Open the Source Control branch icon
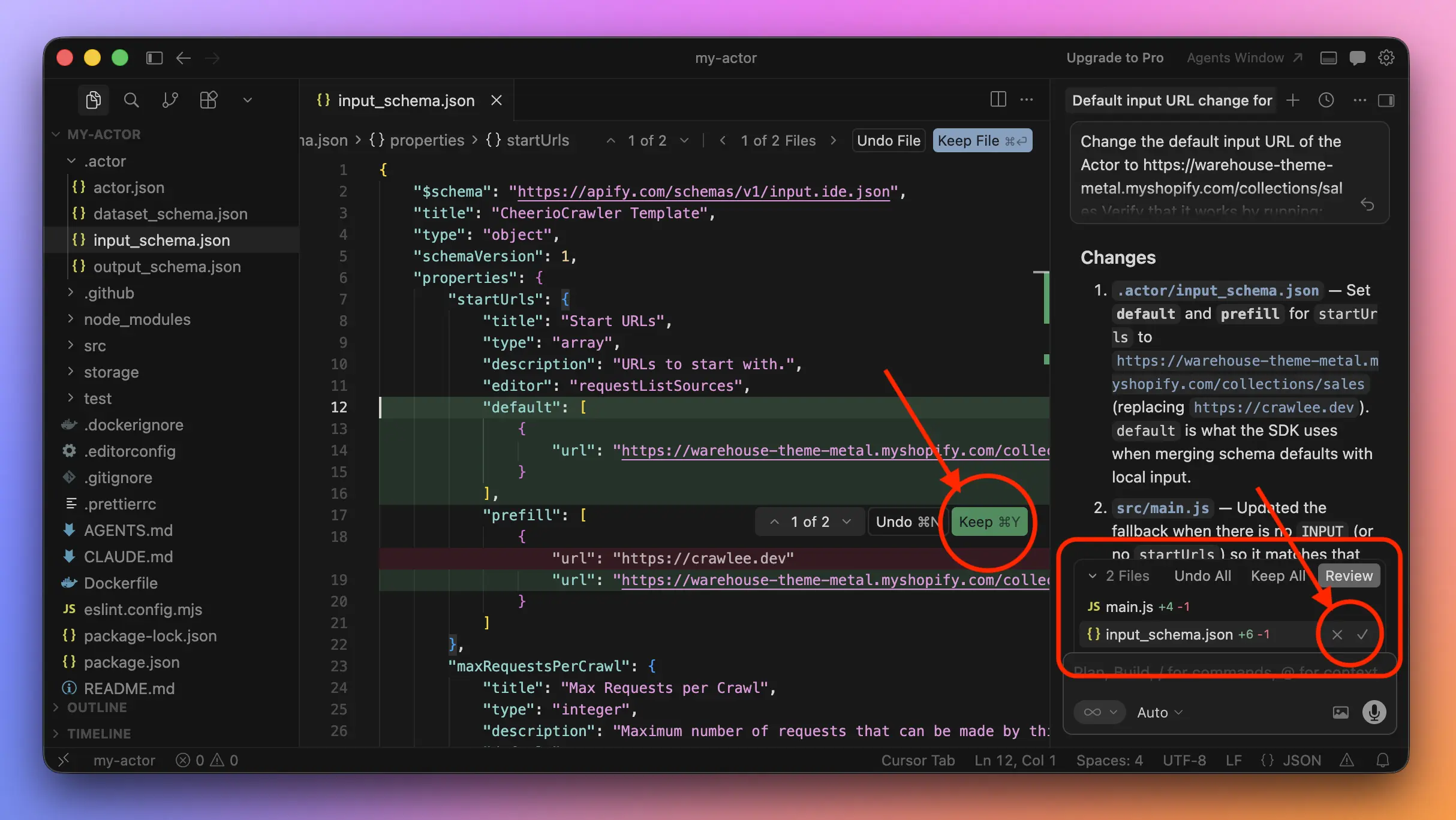Image resolution: width=1456 pixels, height=820 pixels. 170,100
